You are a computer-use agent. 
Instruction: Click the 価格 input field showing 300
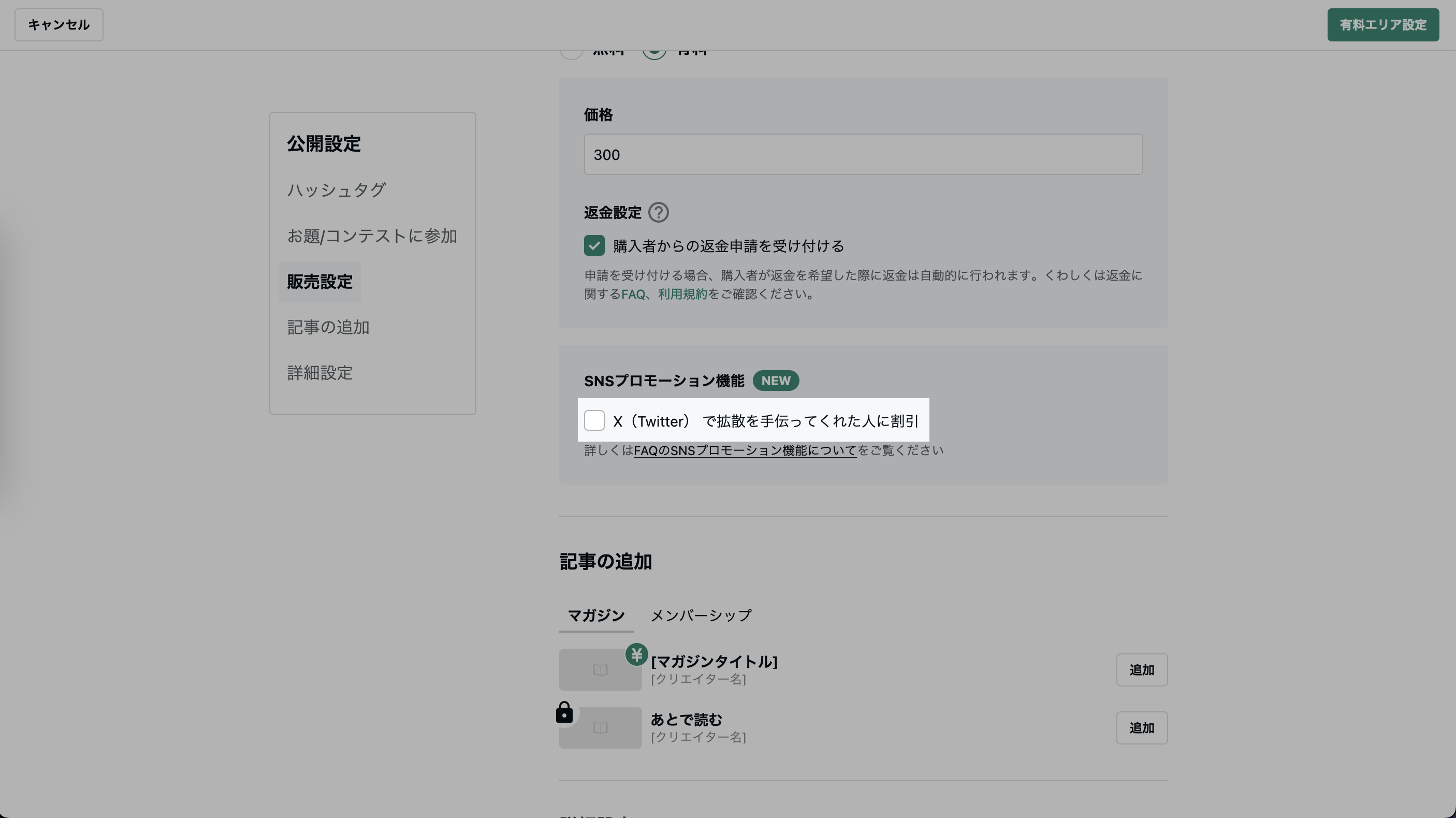(x=863, y=154)
